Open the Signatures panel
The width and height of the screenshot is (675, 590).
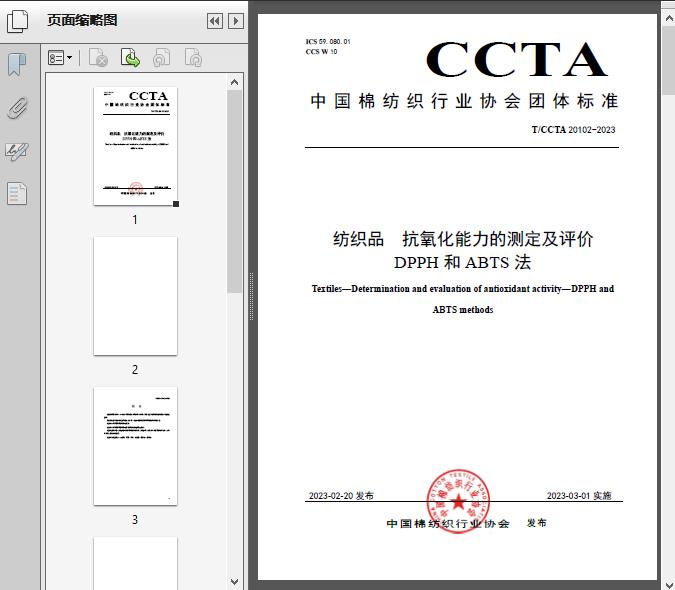17,151
